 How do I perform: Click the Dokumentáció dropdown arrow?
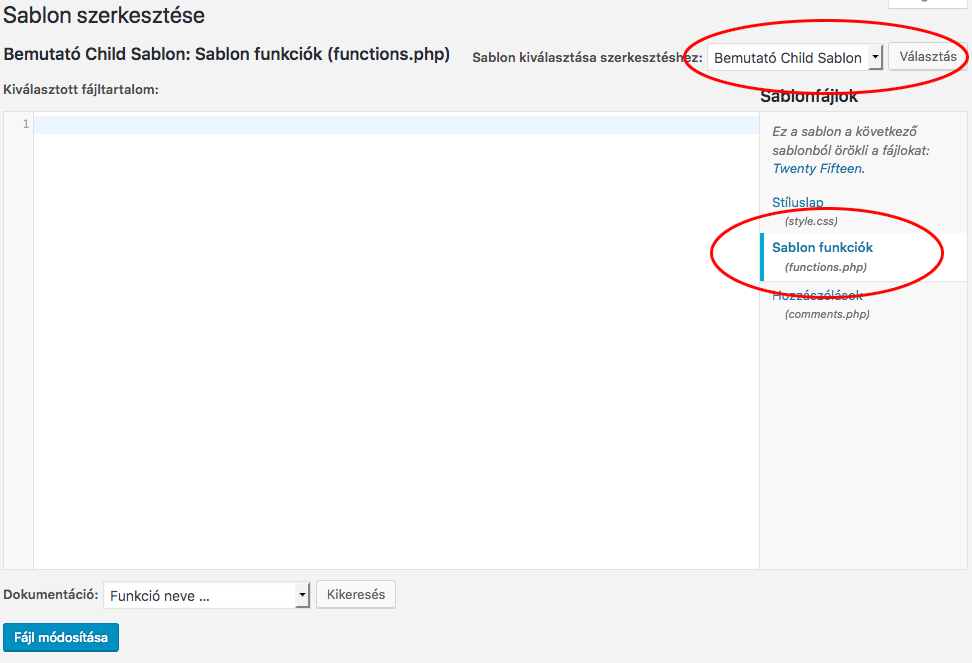[302, 596]
